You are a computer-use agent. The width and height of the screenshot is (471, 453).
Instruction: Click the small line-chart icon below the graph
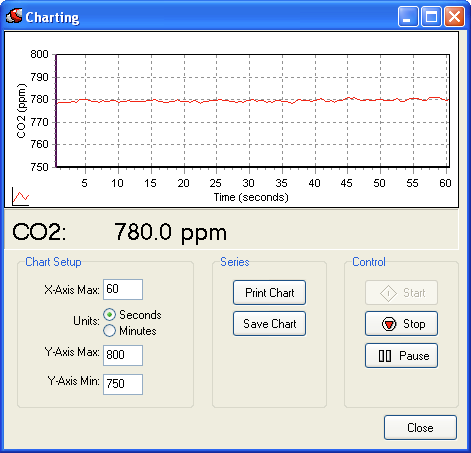coord(20,196)
